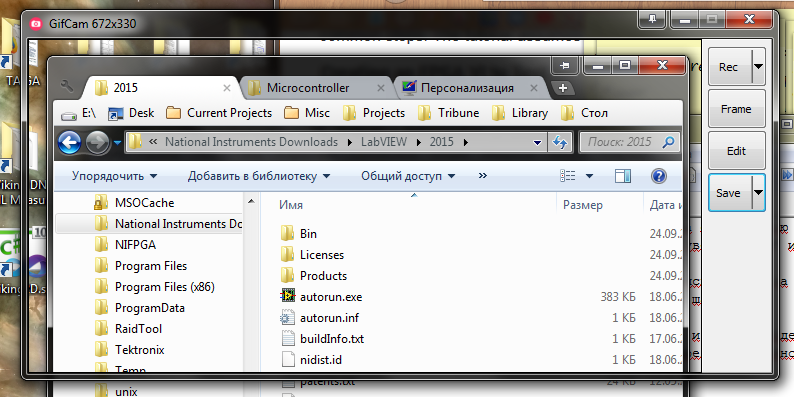Open the view options dropdown arrow
The width and height of the screenshot is (794, 397).
tap(589, 176)
